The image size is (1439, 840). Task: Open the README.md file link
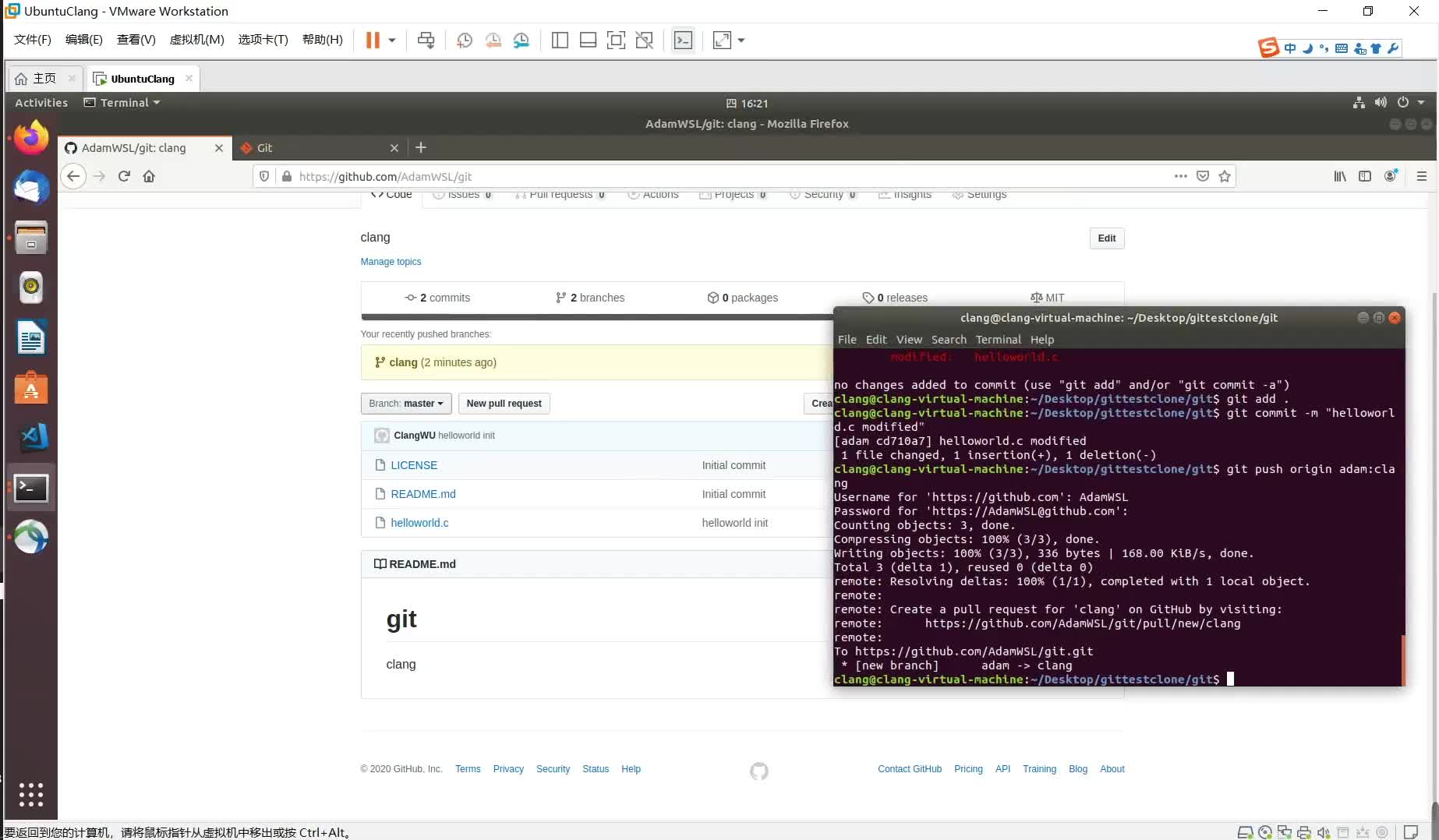pyautogui.click(x=423, y=494)
